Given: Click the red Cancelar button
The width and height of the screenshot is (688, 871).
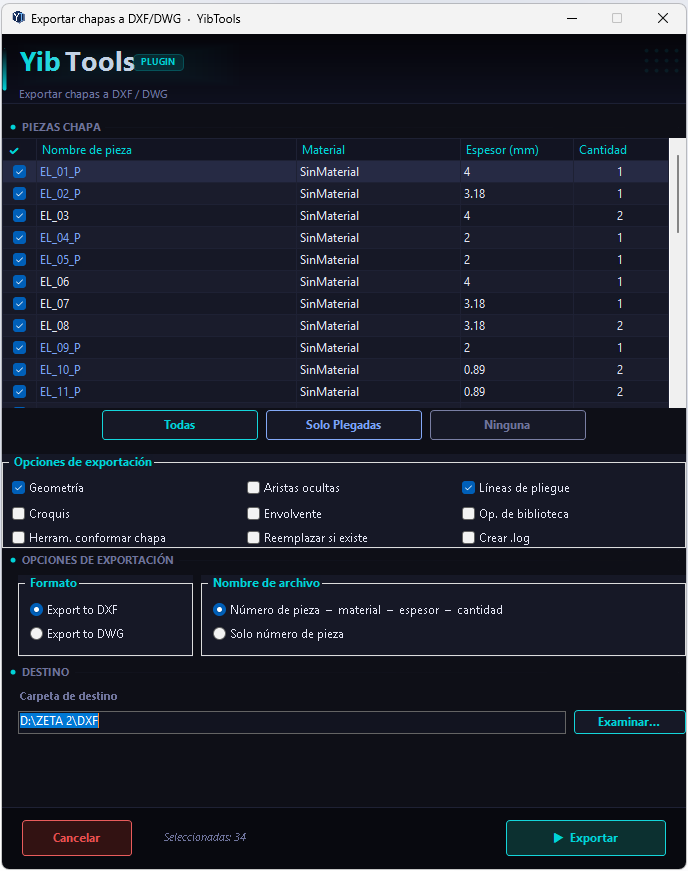Looking at the screenshot, I should coord(77,838).
